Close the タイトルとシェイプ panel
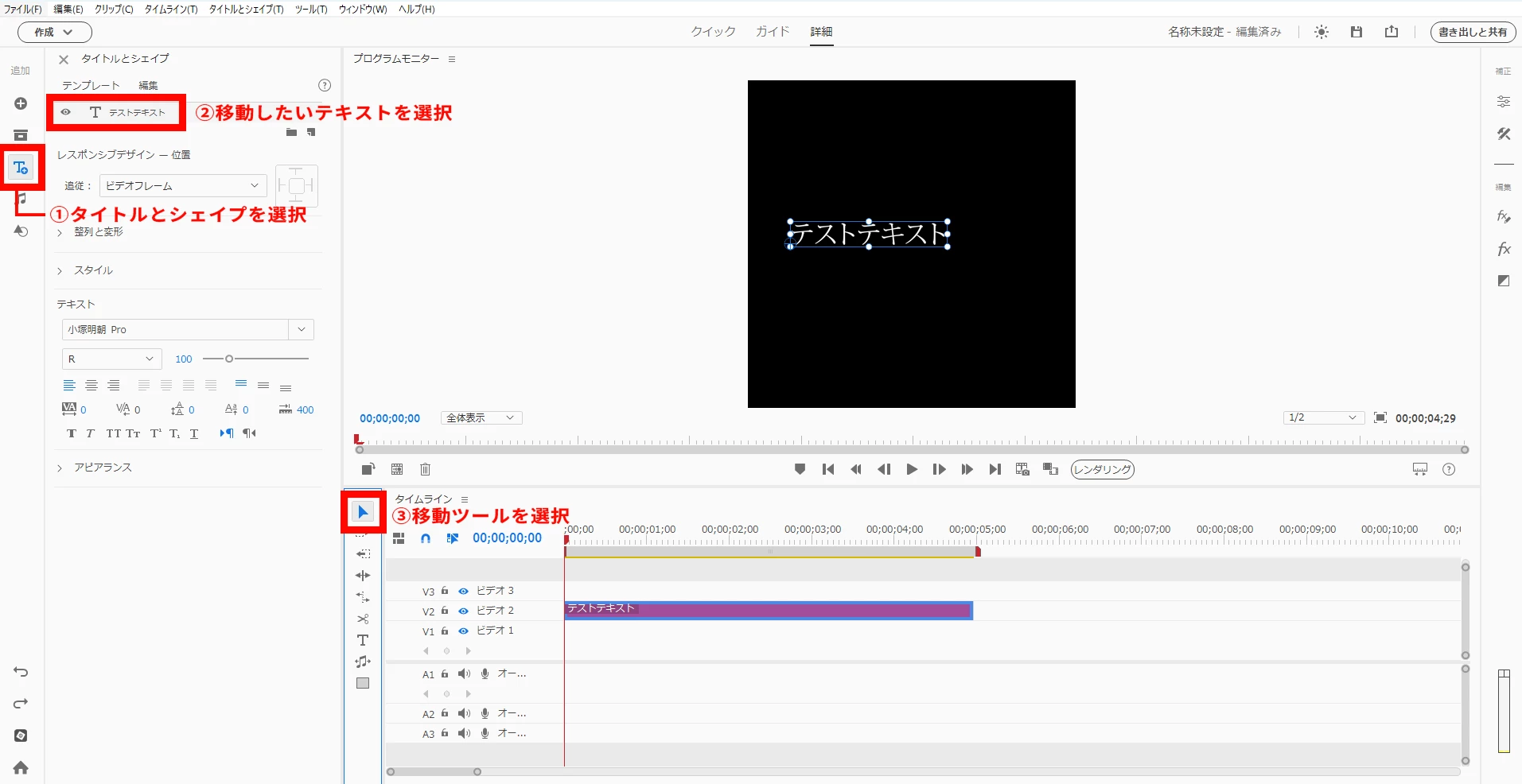The image size is (1522, 784). [x=64, y=59]
